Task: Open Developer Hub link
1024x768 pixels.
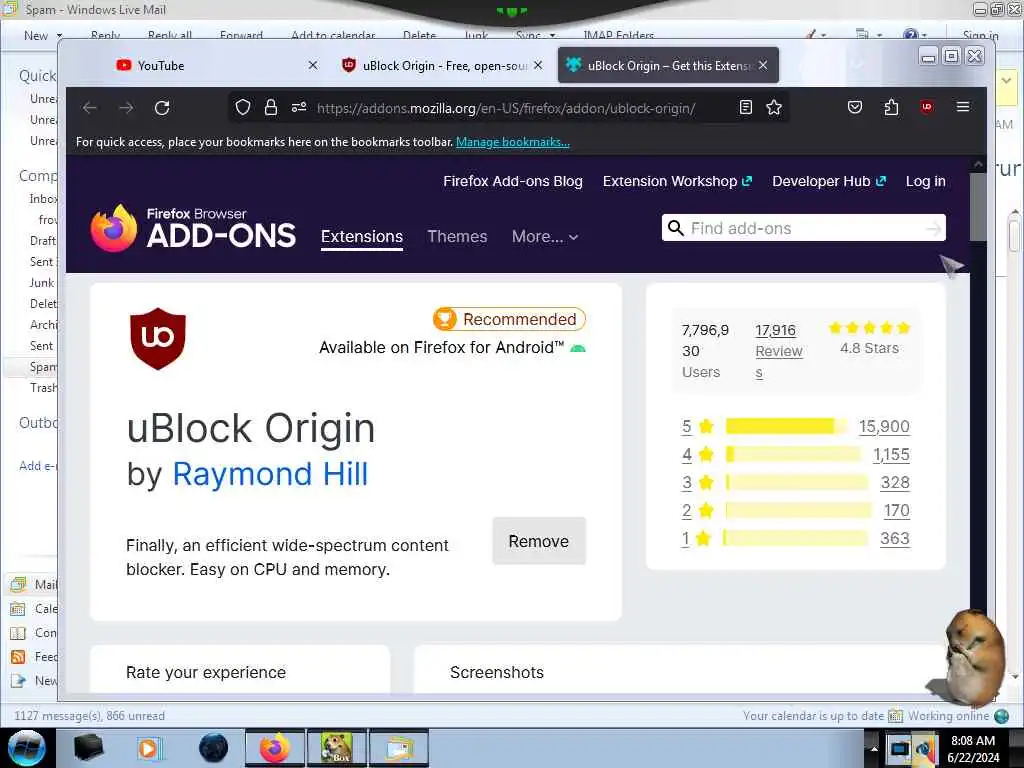Action: pos(829,182)
